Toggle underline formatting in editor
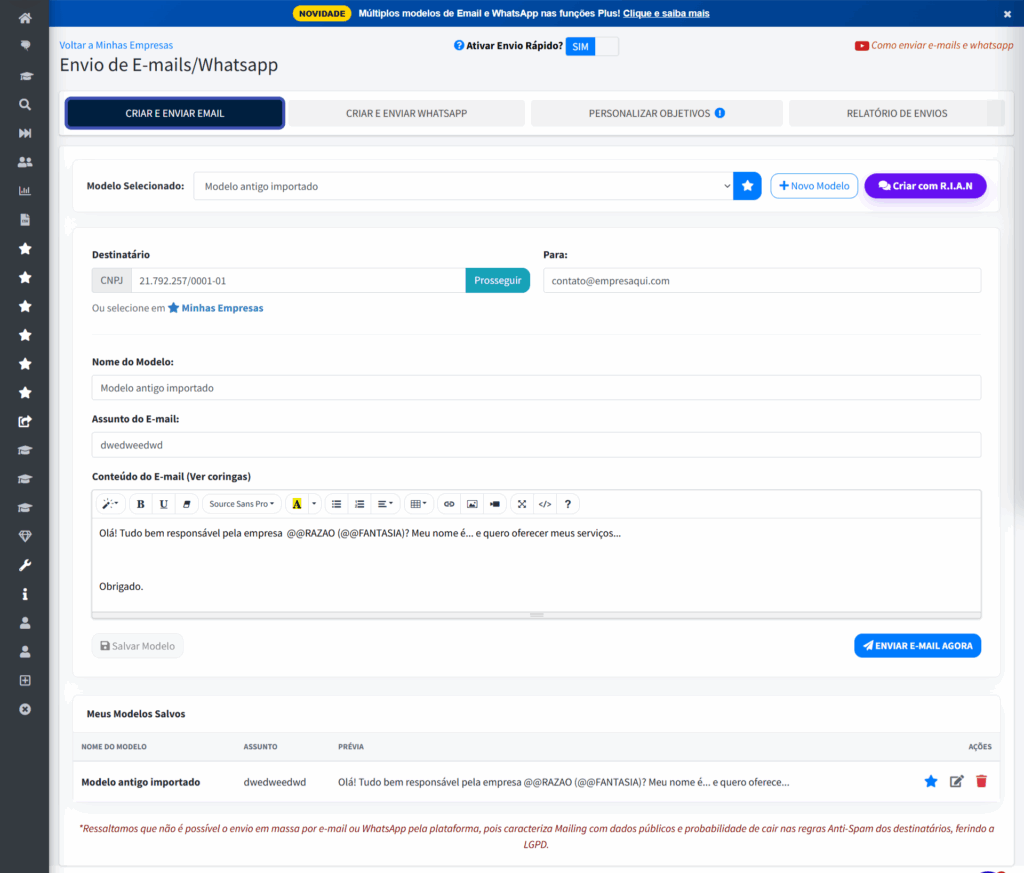The width and height of the screenshot is (1024, 873). [163, 504]
